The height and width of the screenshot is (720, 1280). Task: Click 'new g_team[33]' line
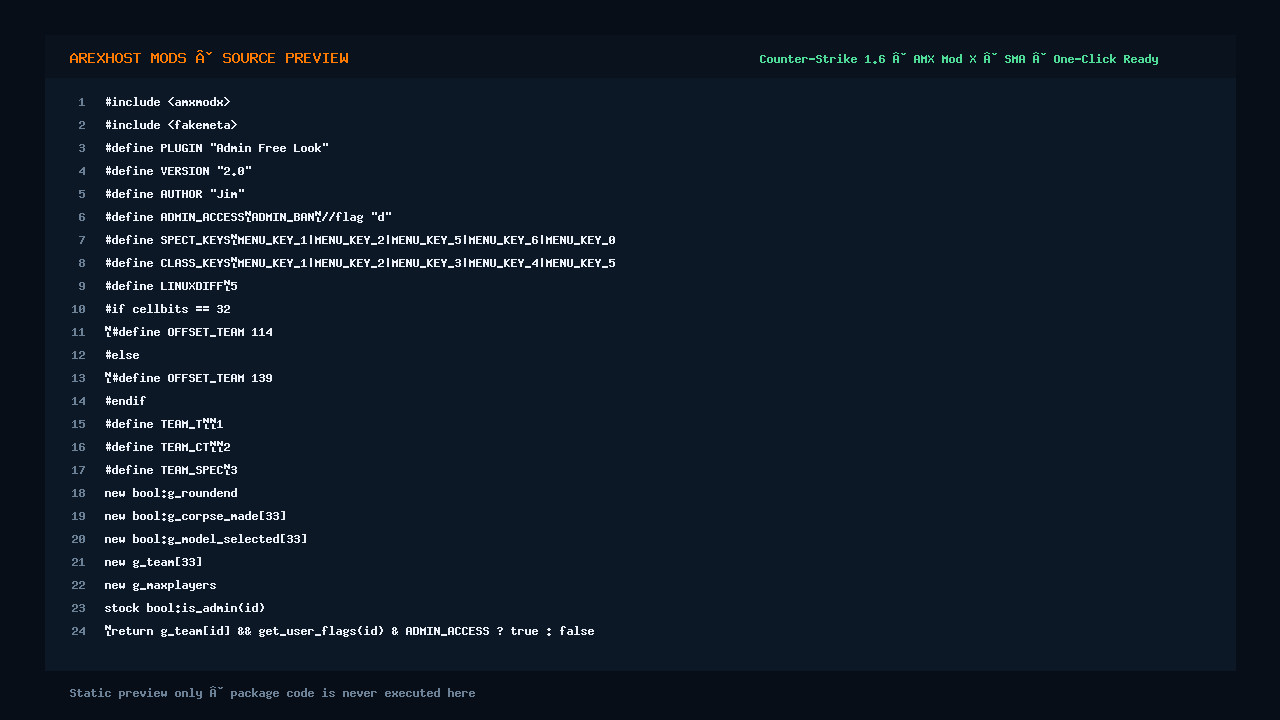154,562
